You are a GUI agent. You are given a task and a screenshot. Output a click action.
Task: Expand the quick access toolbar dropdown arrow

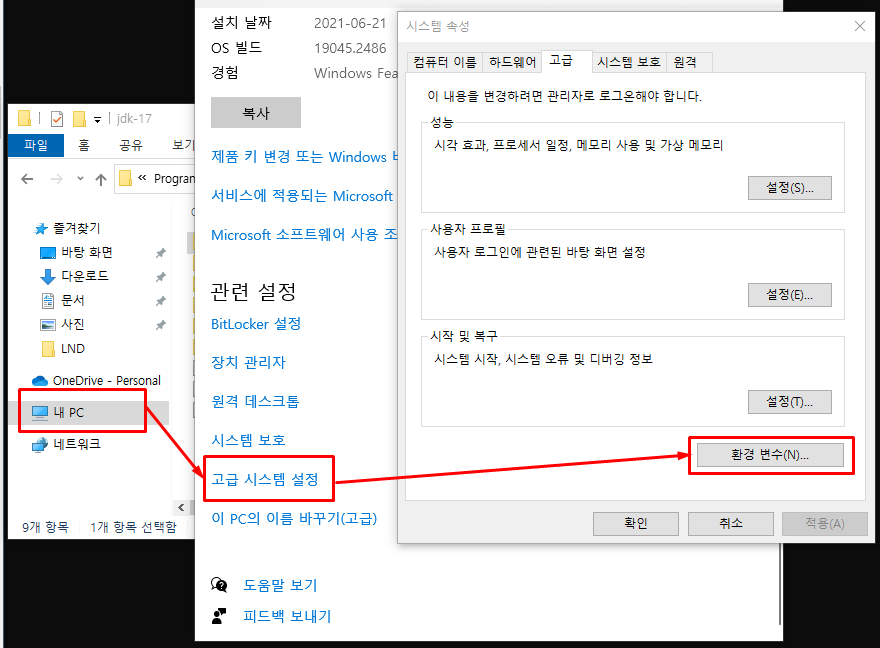pyautogui.click(x=97, y=120)
